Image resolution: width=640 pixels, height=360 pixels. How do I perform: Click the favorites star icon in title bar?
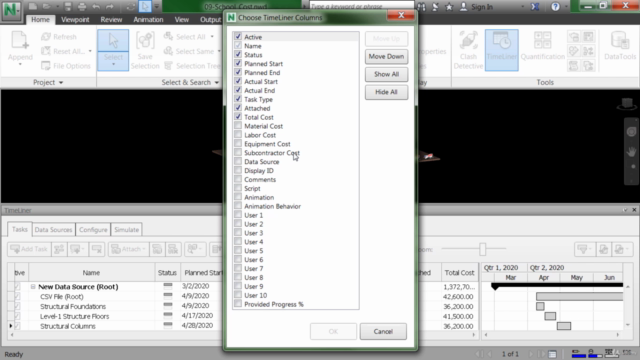449,7
